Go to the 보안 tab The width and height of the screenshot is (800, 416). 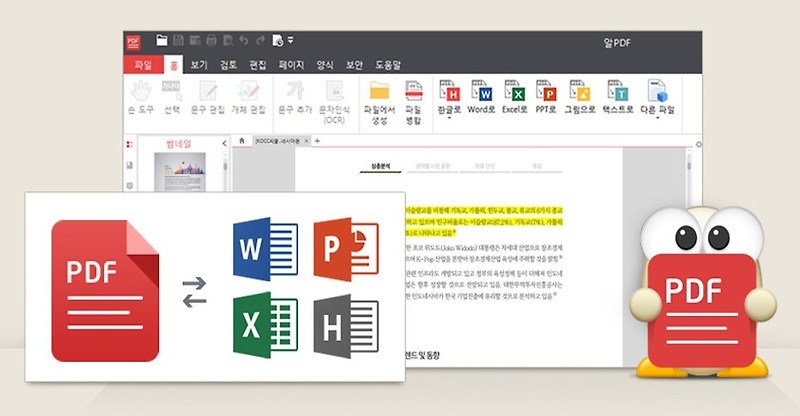354,65
